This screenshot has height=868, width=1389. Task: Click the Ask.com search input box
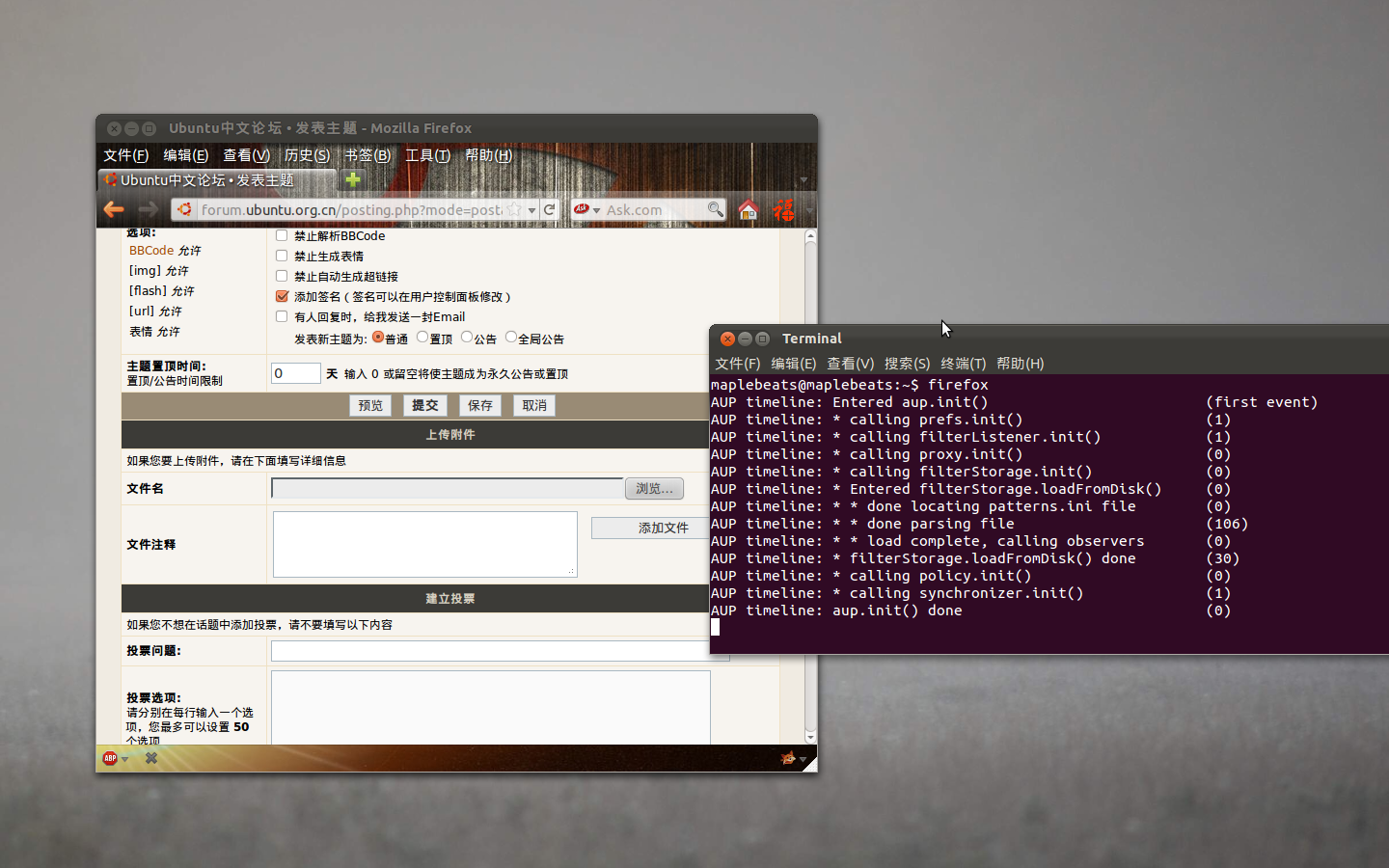pyautogui.click(x=654, y=209)
